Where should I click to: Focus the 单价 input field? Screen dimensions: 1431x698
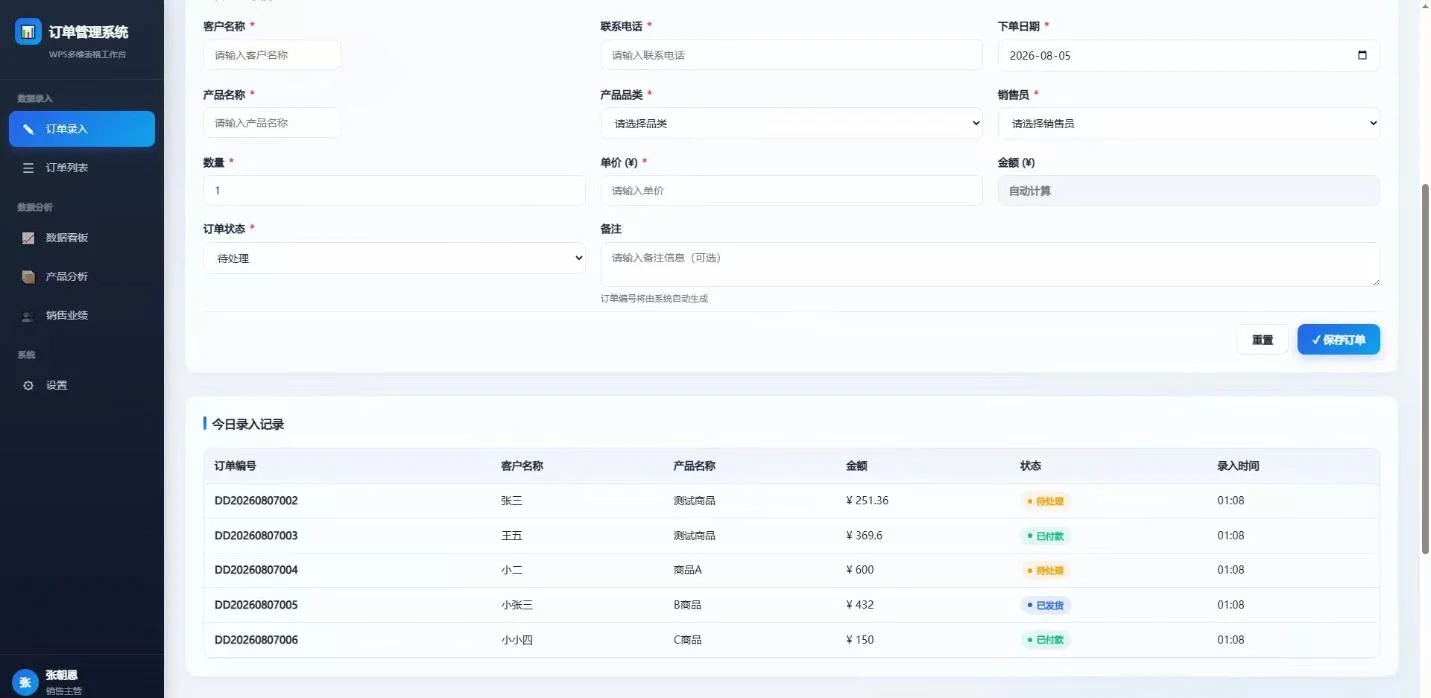(791, 190)
